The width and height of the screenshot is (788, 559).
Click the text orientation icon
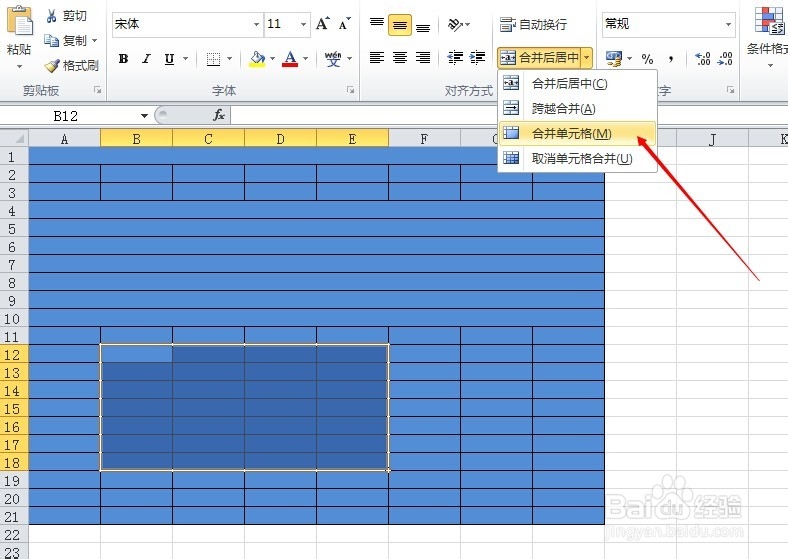[x=455, y=24]
